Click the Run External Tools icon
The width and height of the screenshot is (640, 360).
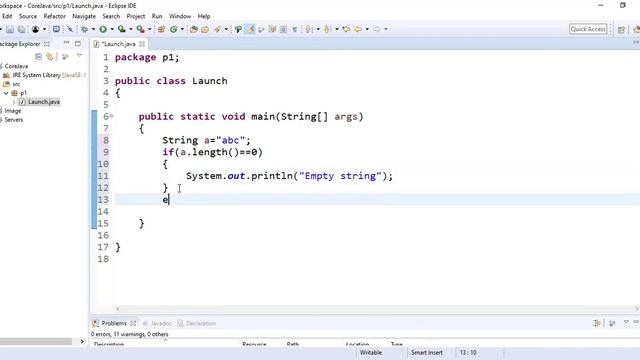(140, 29)
